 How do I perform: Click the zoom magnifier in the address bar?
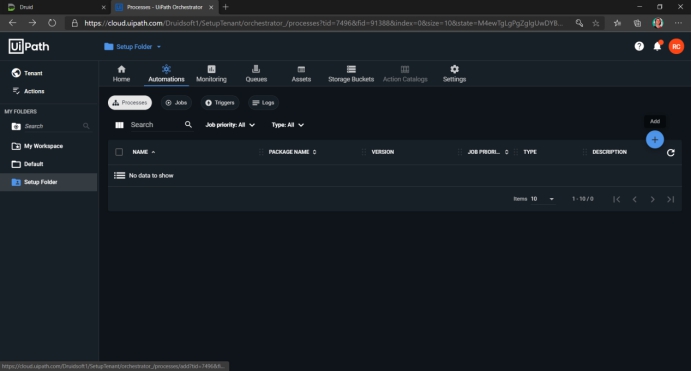[x=579, y=23]
